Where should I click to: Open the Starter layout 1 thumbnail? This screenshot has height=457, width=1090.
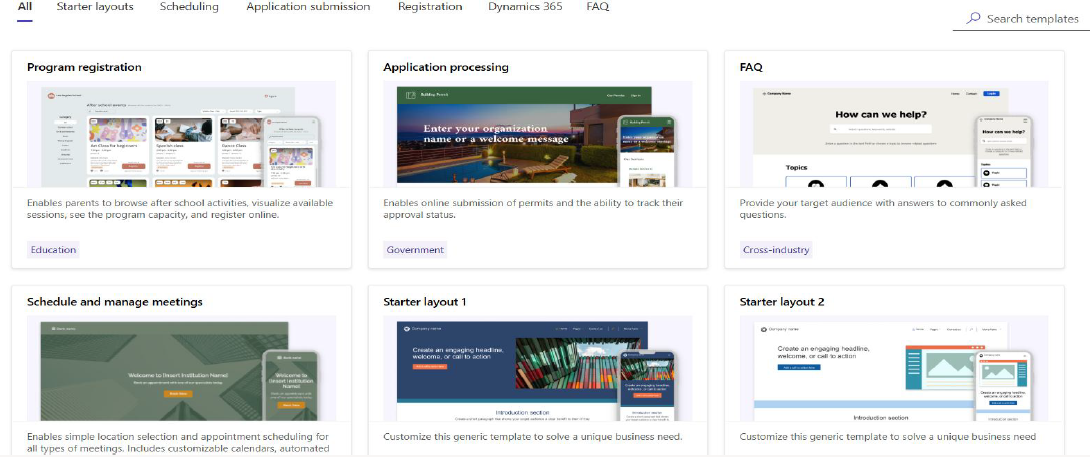[x=537, y=369]
